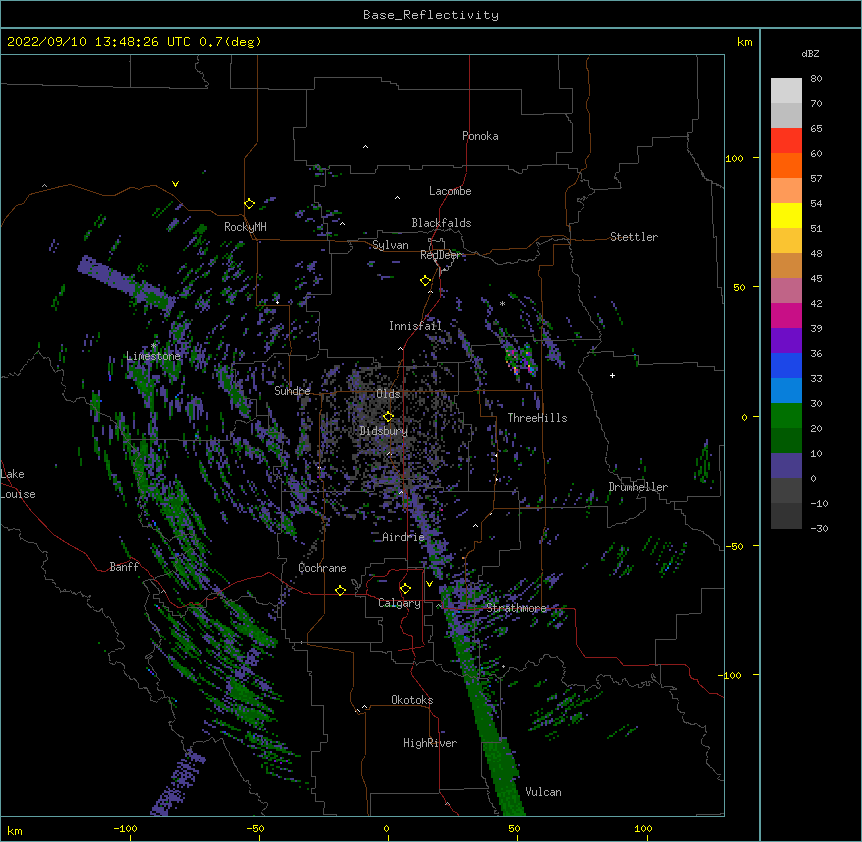Click the RockyMH label

(x=245, y=227)
